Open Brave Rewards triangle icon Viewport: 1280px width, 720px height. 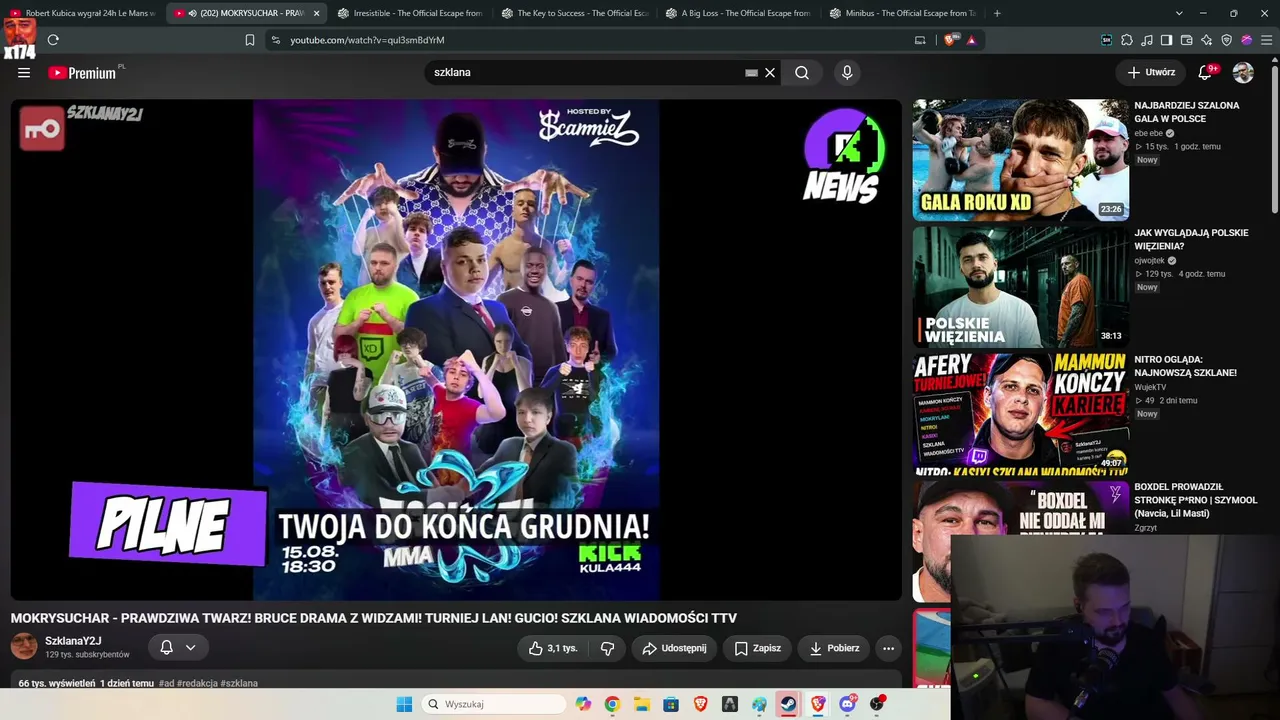coord(971,40)
